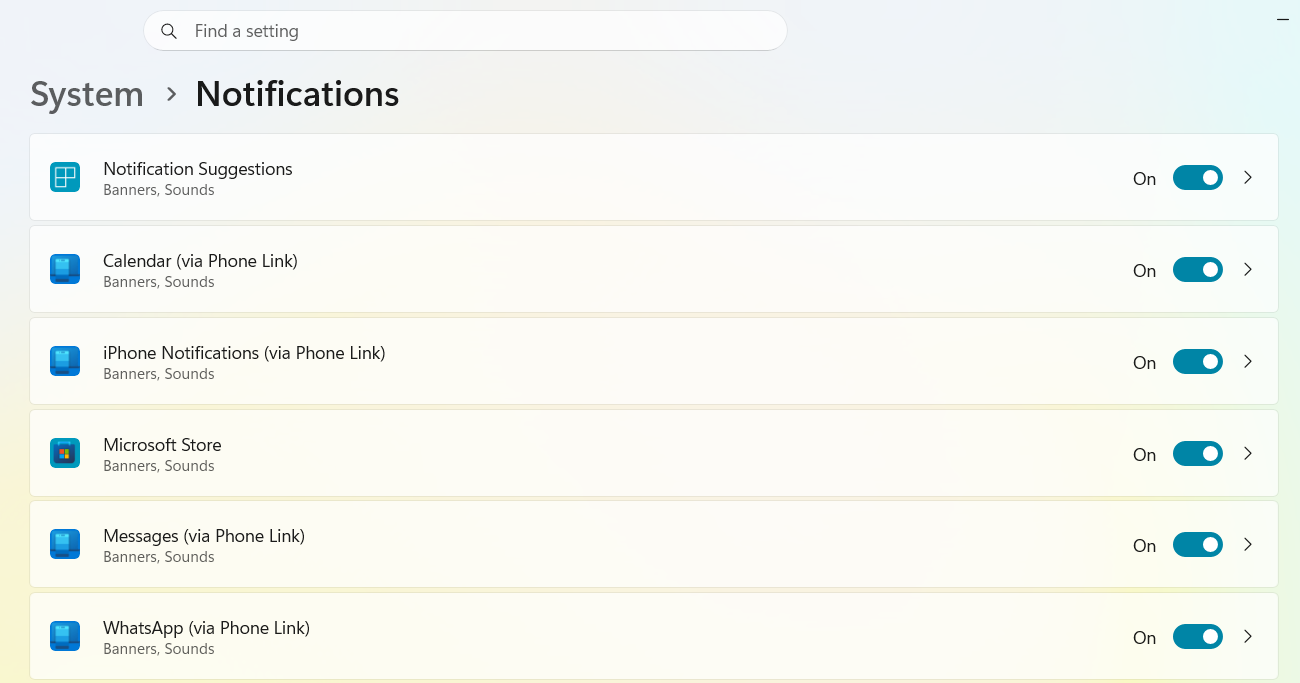Open Messages (via Phone Link) chevron
The image size is (1300, 683).
(x=1248, y=545)
